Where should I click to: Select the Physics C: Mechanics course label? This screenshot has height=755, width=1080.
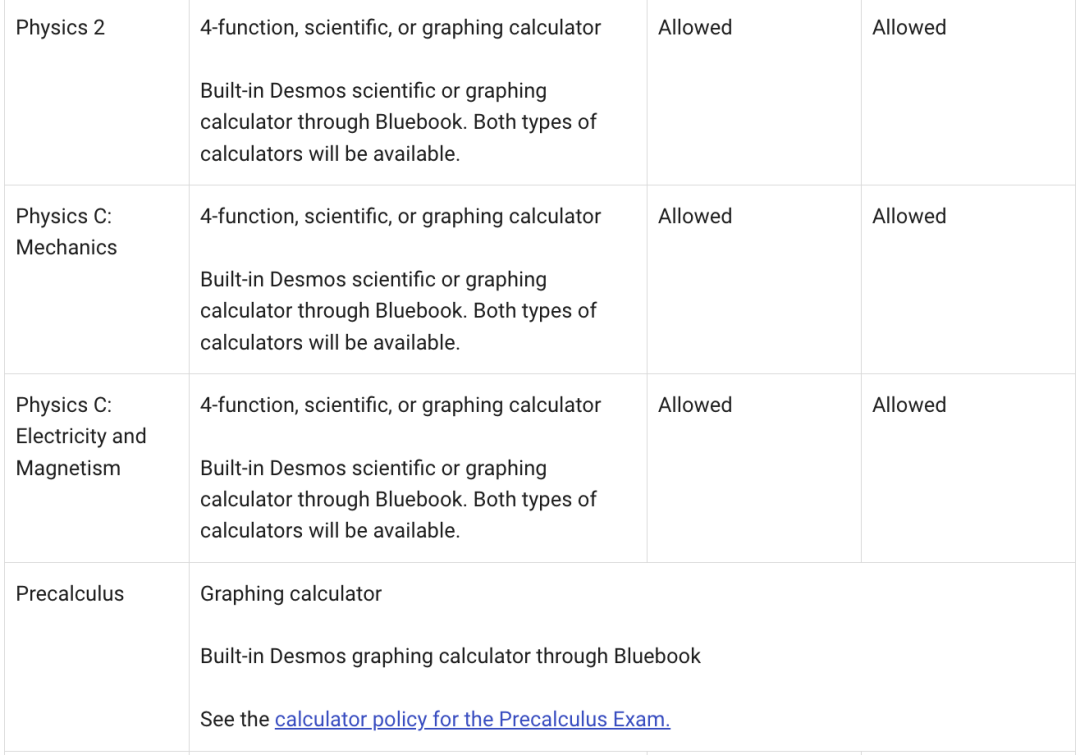tap(66, 232)
